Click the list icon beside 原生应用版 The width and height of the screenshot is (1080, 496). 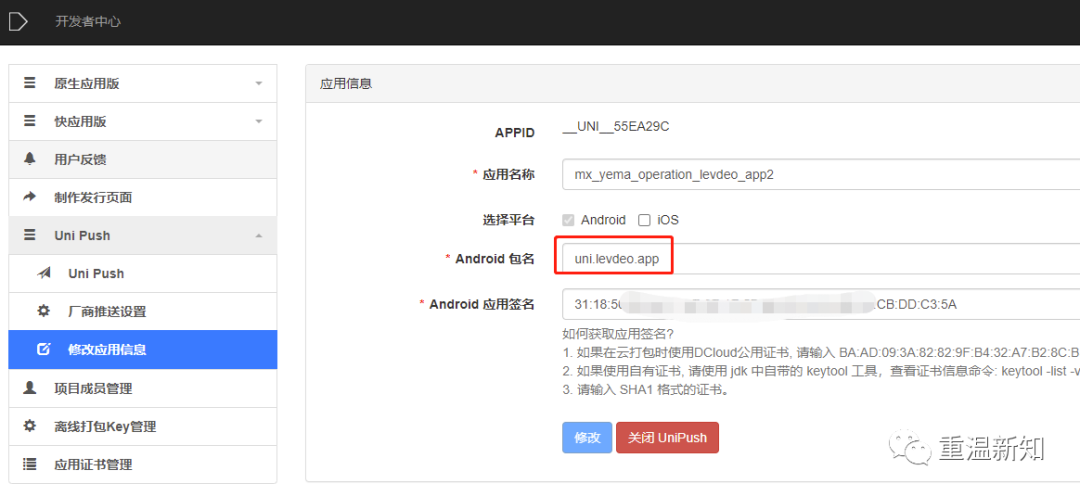click(30, 83)
